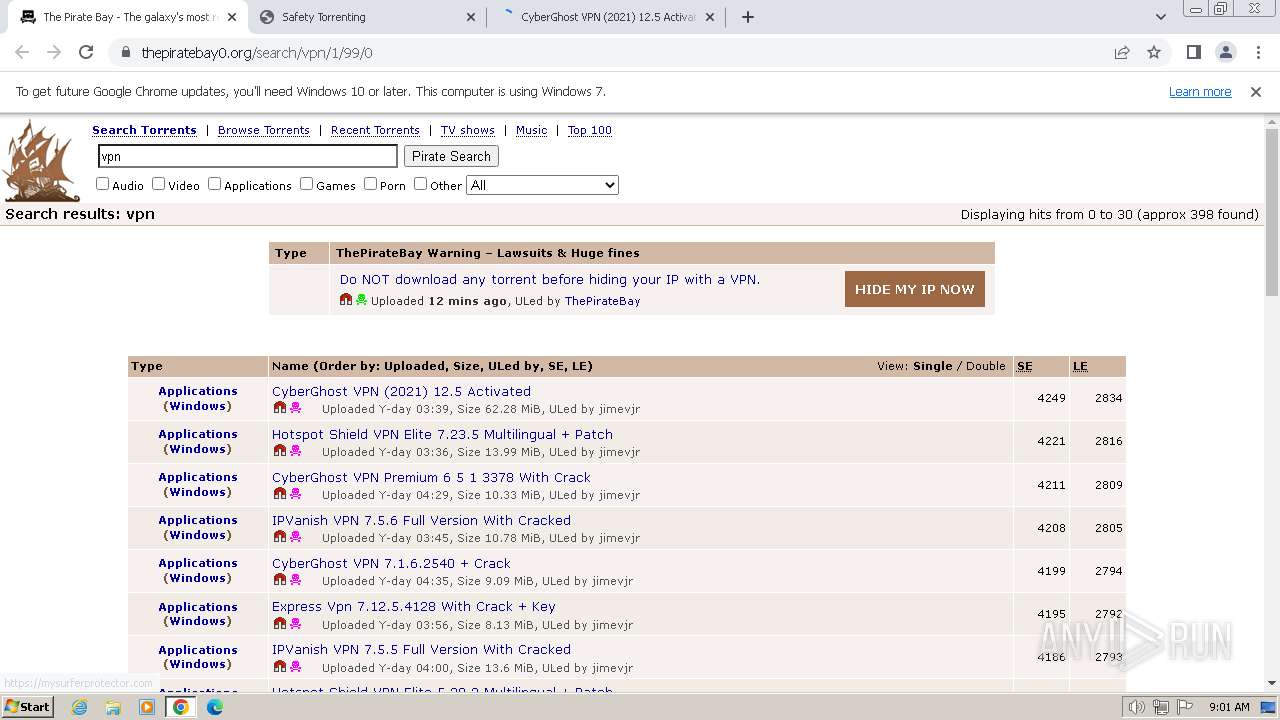The width and height of the screenshot is (1280, 720).
Task: Open volume control in system tray
Action: 1137,707
